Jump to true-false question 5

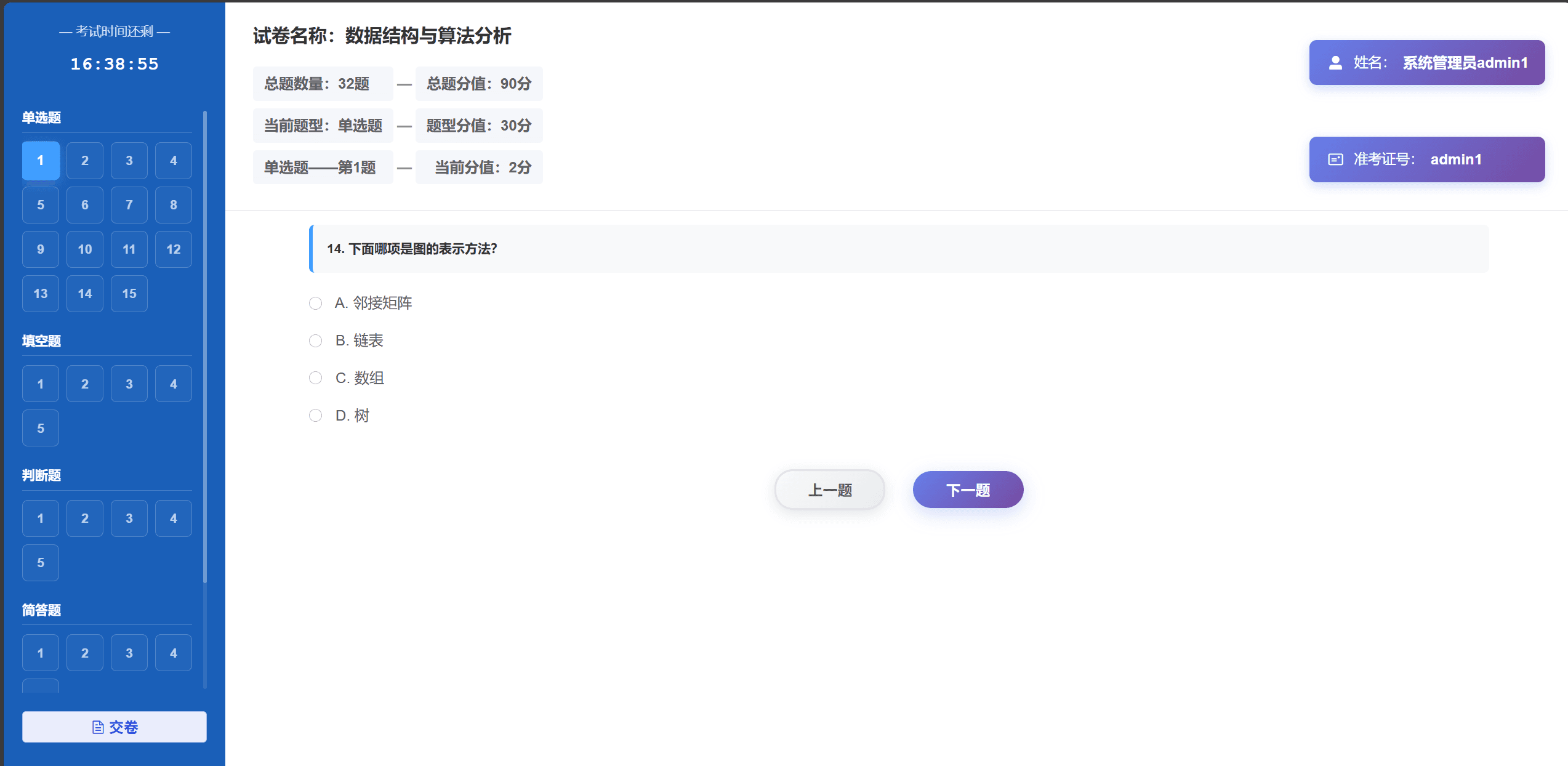click(41, 563)
